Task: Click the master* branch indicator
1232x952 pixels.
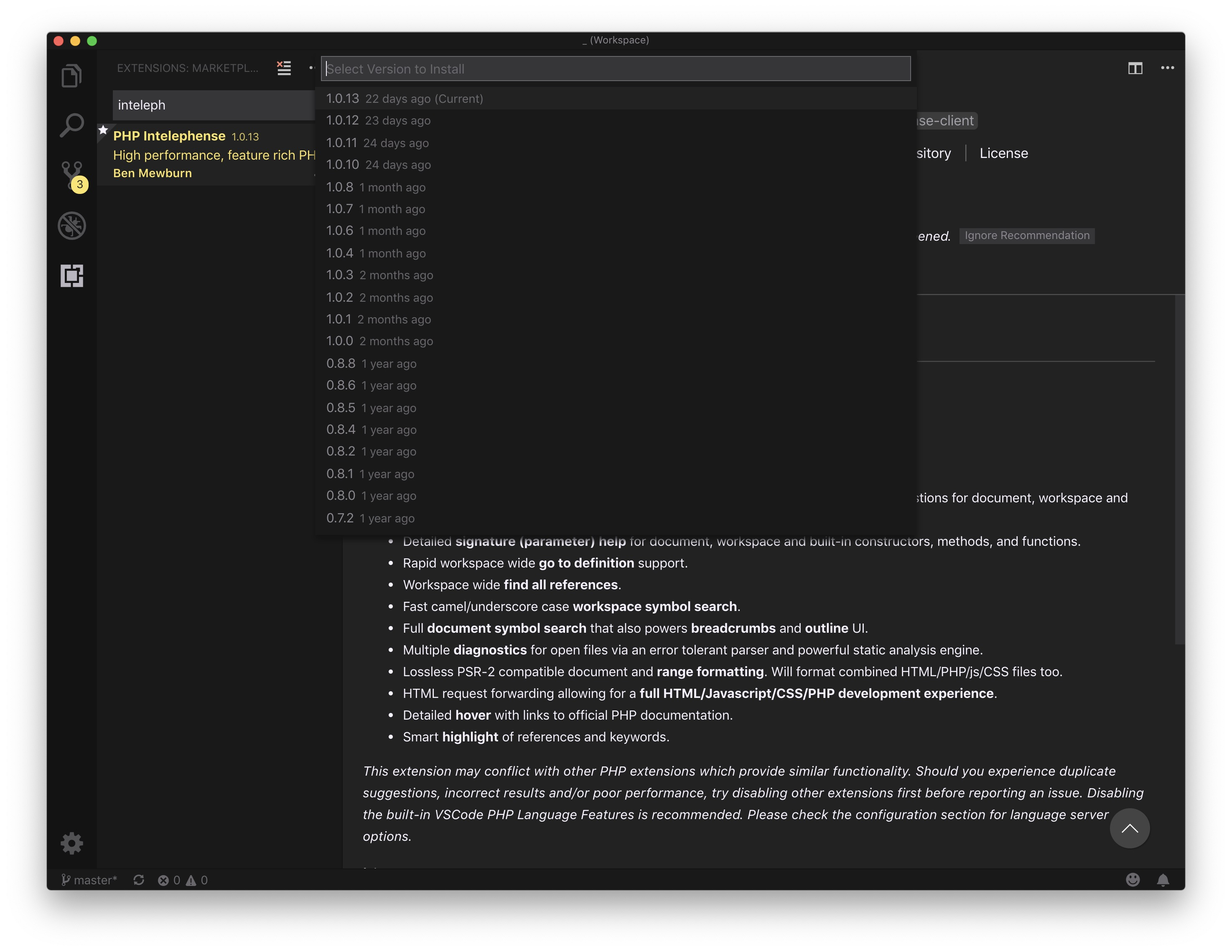Action: point(89,880)
